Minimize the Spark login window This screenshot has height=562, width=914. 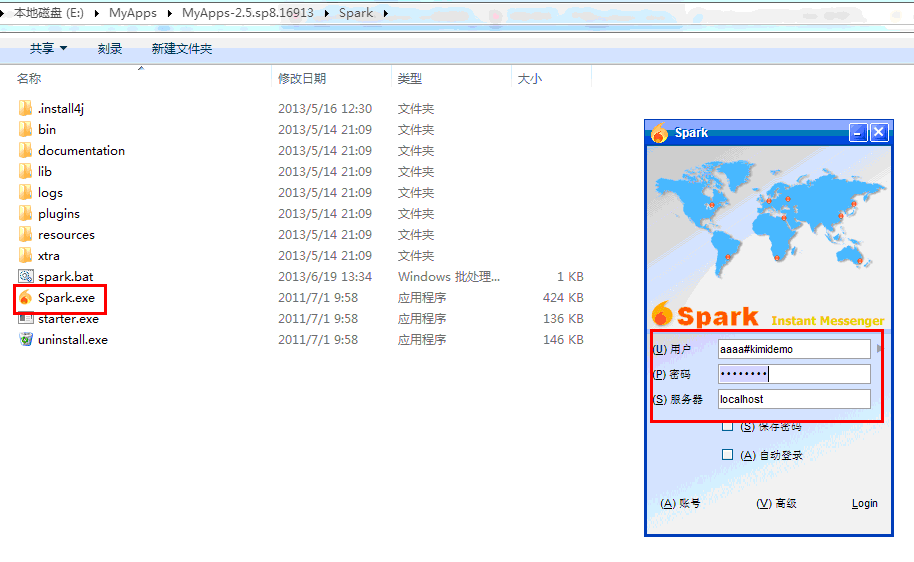tap(857, 133)
